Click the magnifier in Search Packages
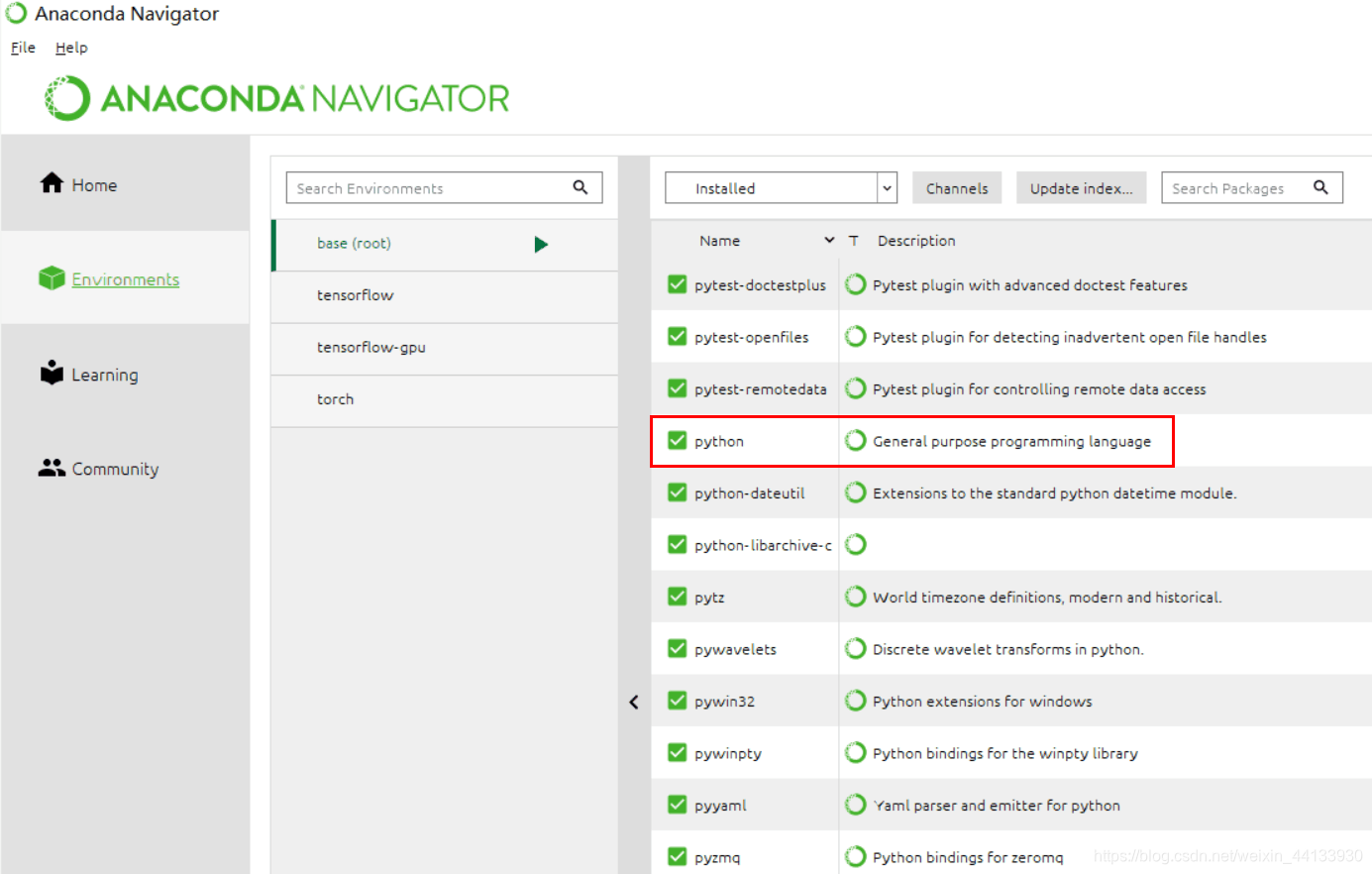The image size is (1372, 874). (x=1320, y=187)
